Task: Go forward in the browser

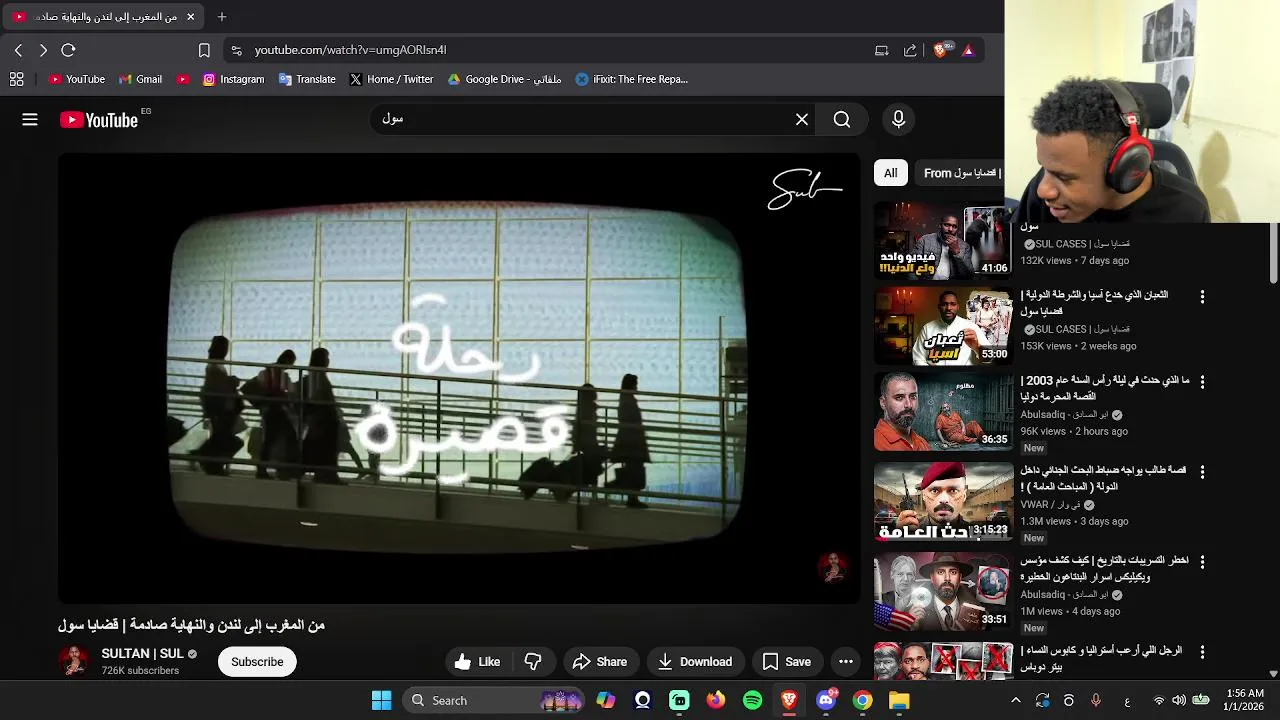Action: tap(43, 50)
